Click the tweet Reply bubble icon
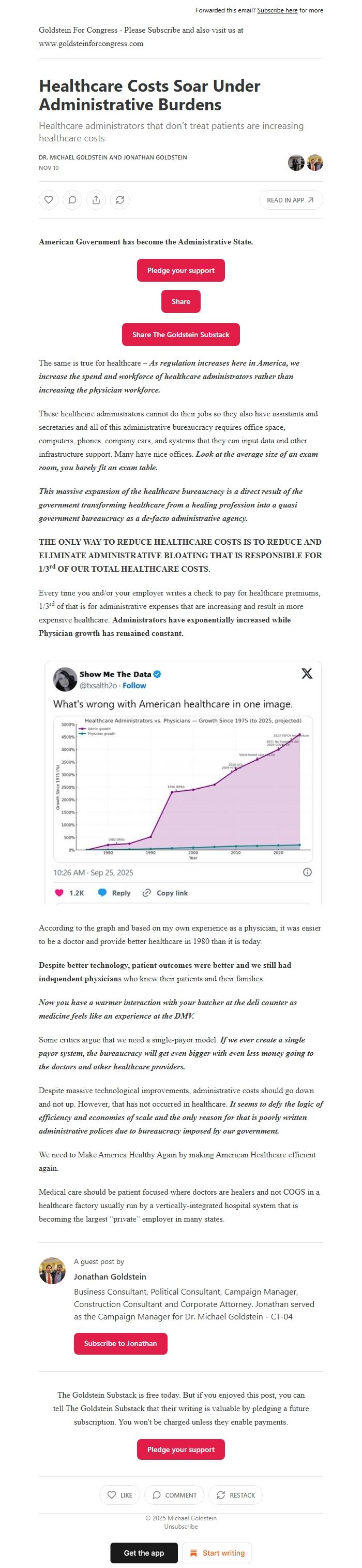The height and width of the screenshot is (1568, 362). (102, 893)
